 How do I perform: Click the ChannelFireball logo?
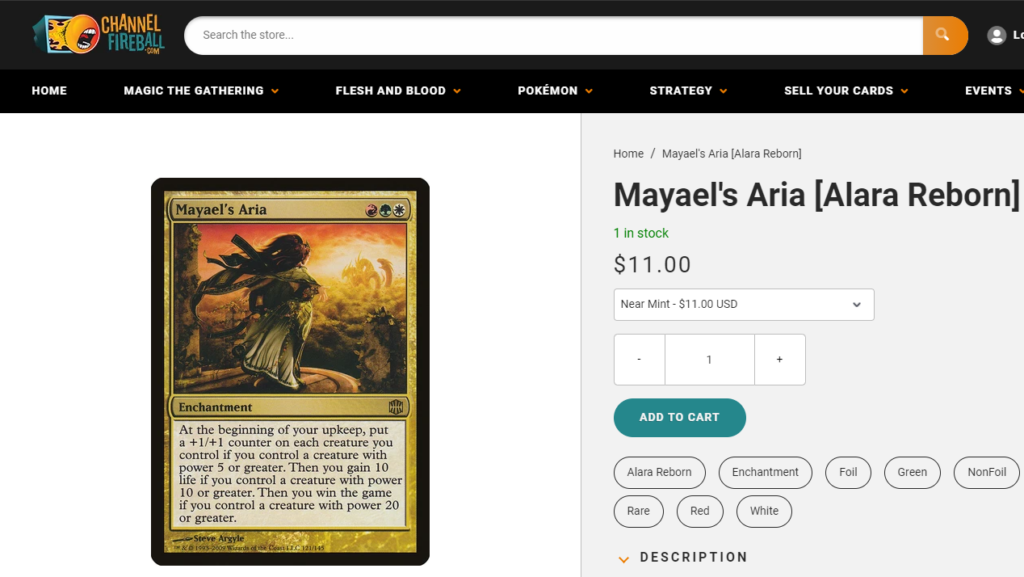(x=99, y=34)
